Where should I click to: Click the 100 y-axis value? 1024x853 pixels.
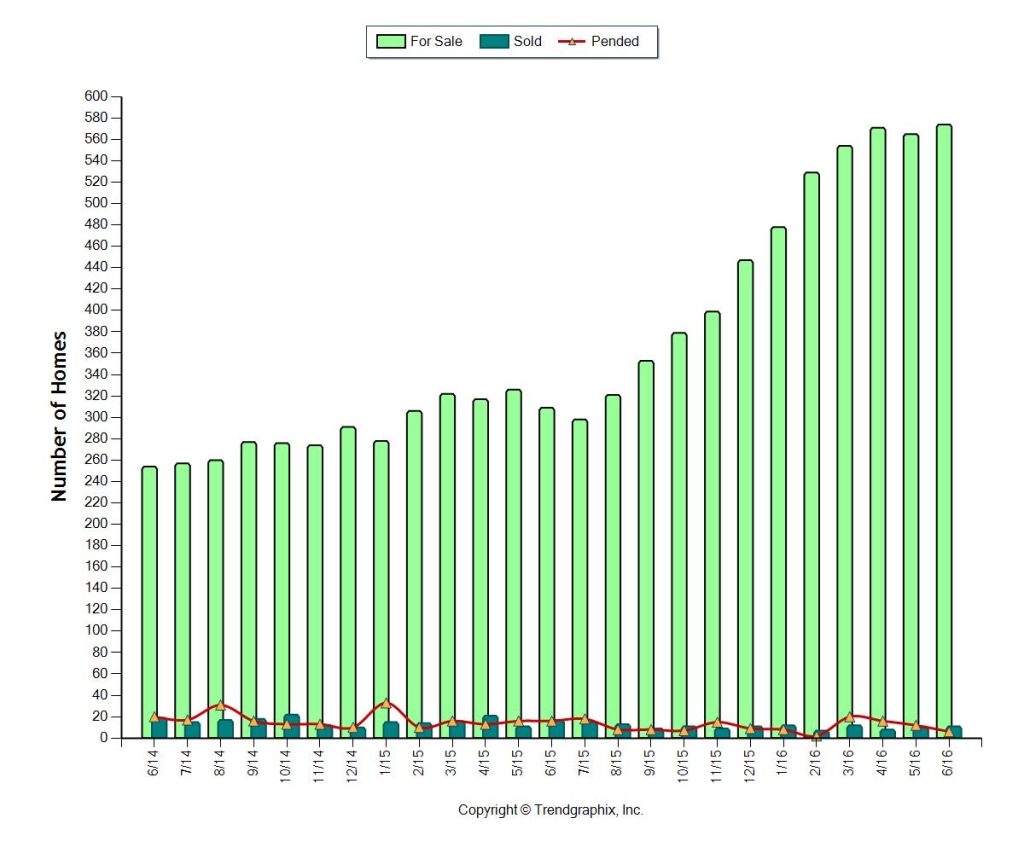(95, 630)
